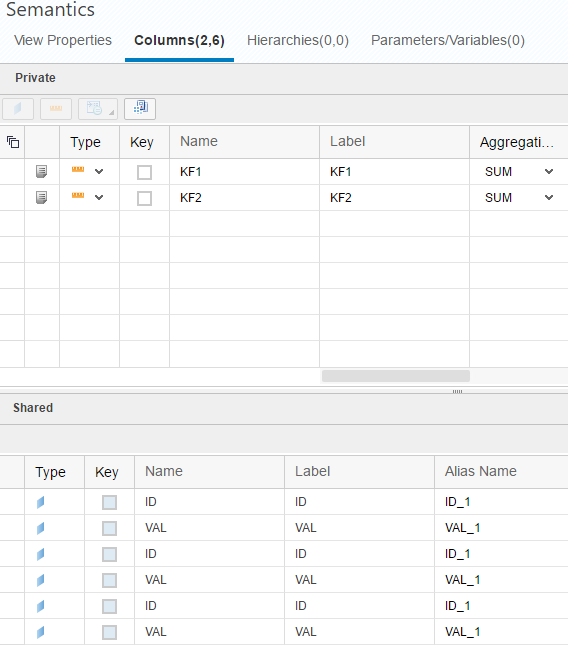
Task: Toggle the Key checkbox for KF2
Action: pyautogui.click(x=144, y=198)
